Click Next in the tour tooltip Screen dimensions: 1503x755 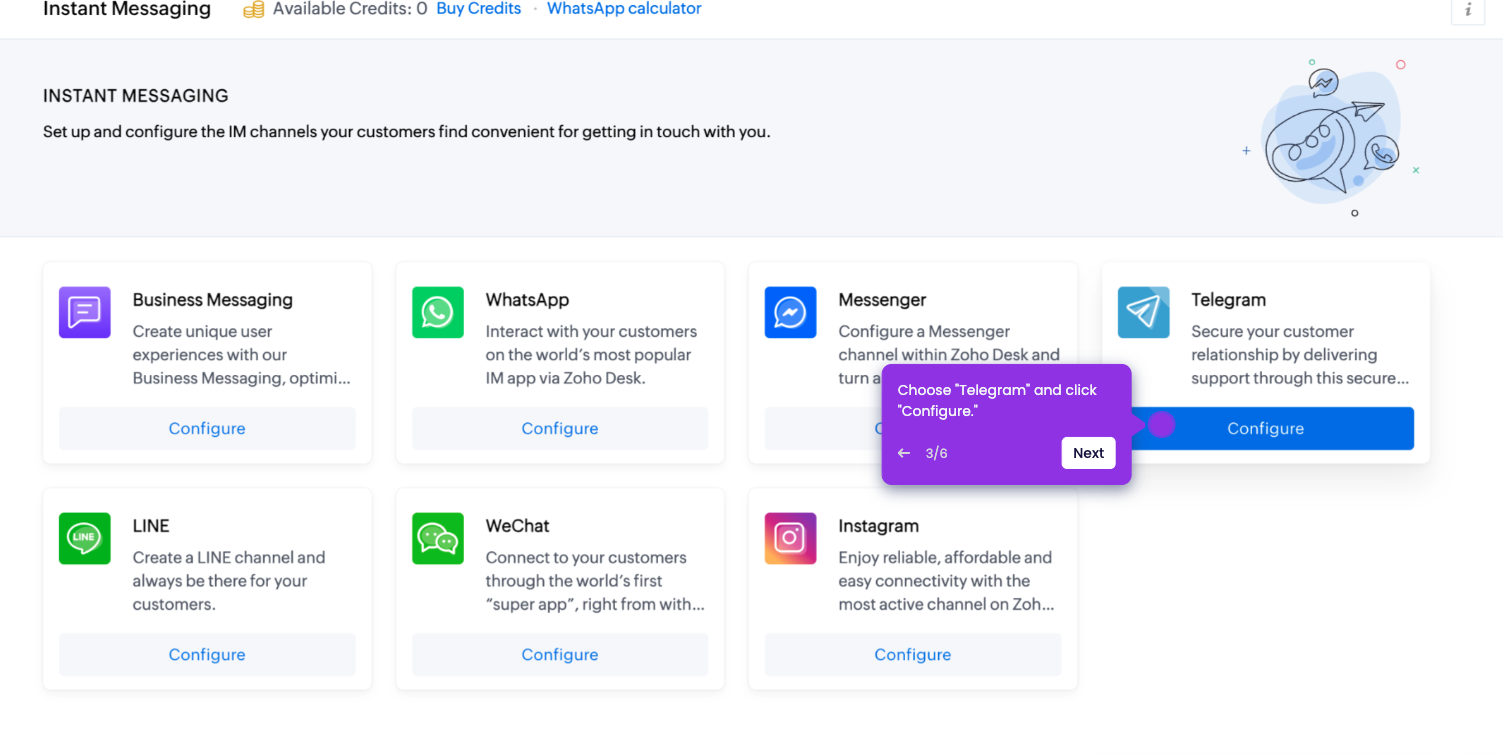(x=1088, y=453)
